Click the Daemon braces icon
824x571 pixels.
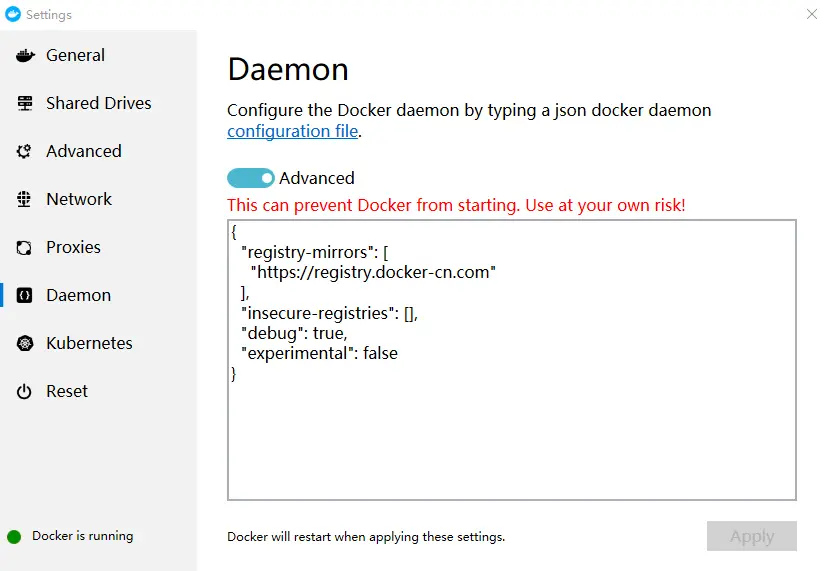pyautogui.click(x=25, y=296)
